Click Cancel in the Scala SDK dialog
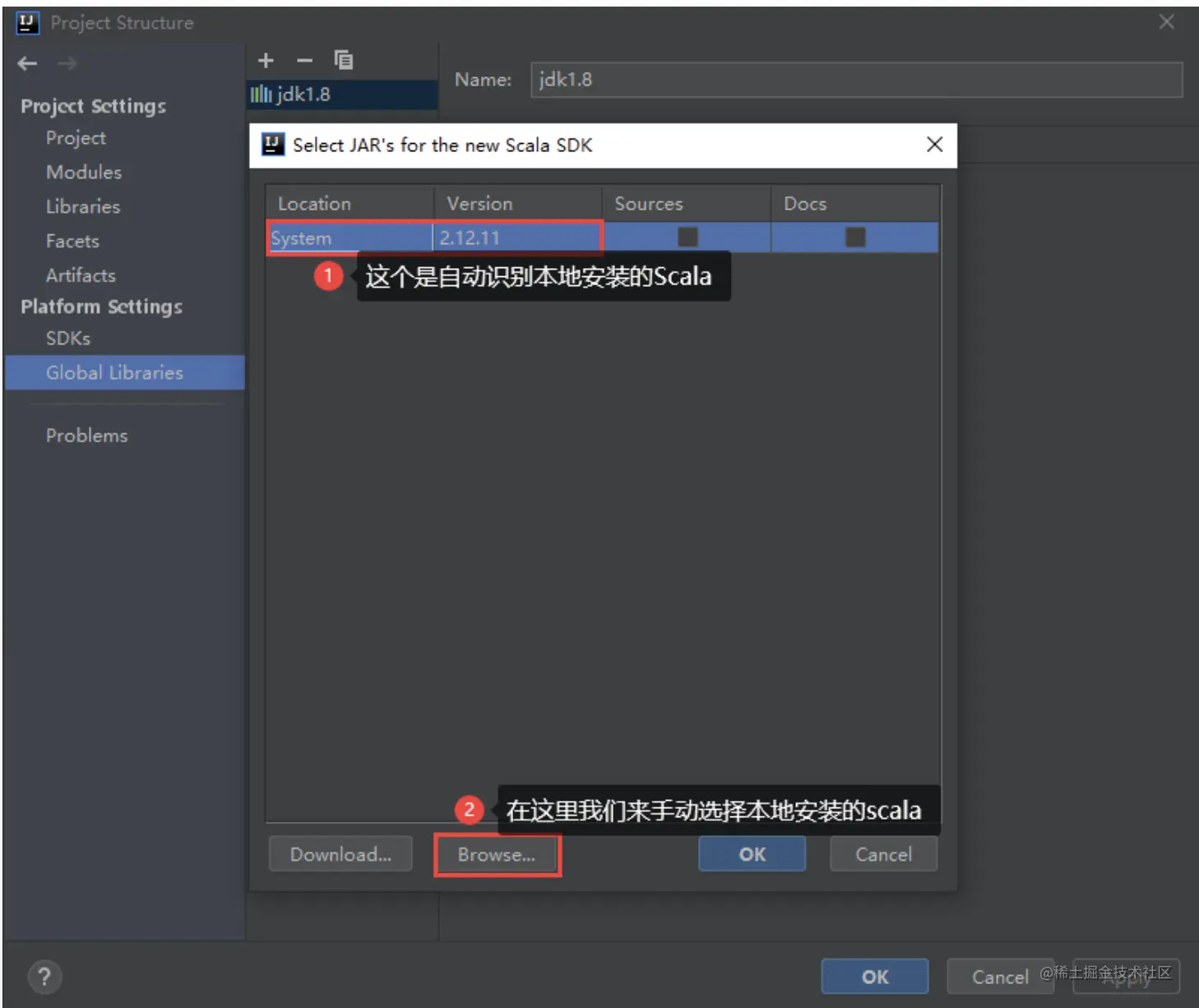Screen dimensions: 1199x1008 click(x=884, y=854)
